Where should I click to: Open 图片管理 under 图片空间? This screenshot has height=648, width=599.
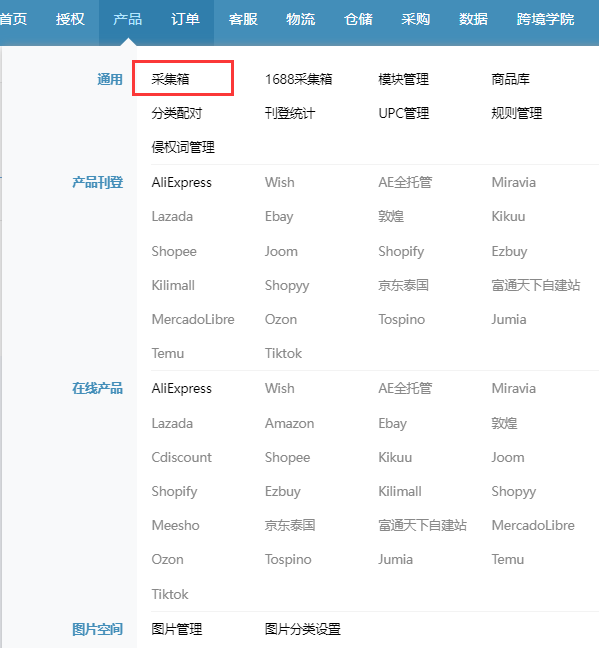pos(177,629)
